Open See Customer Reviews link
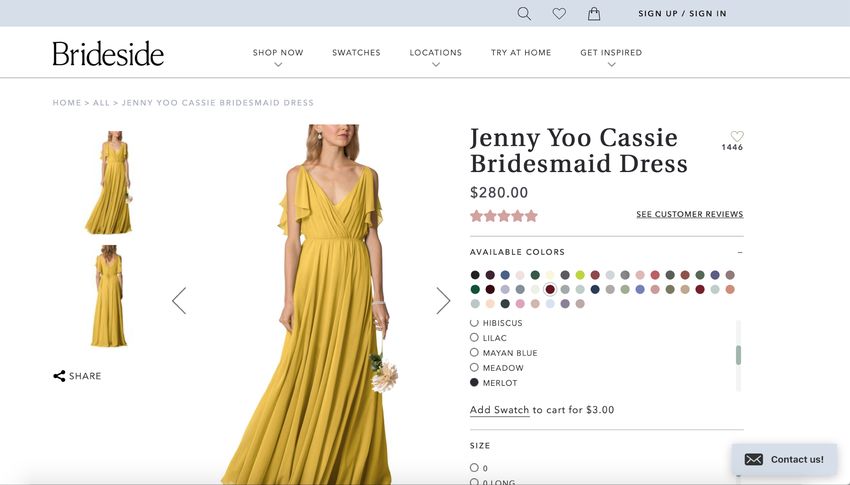 pyautogui.click(x=690, y=214)
